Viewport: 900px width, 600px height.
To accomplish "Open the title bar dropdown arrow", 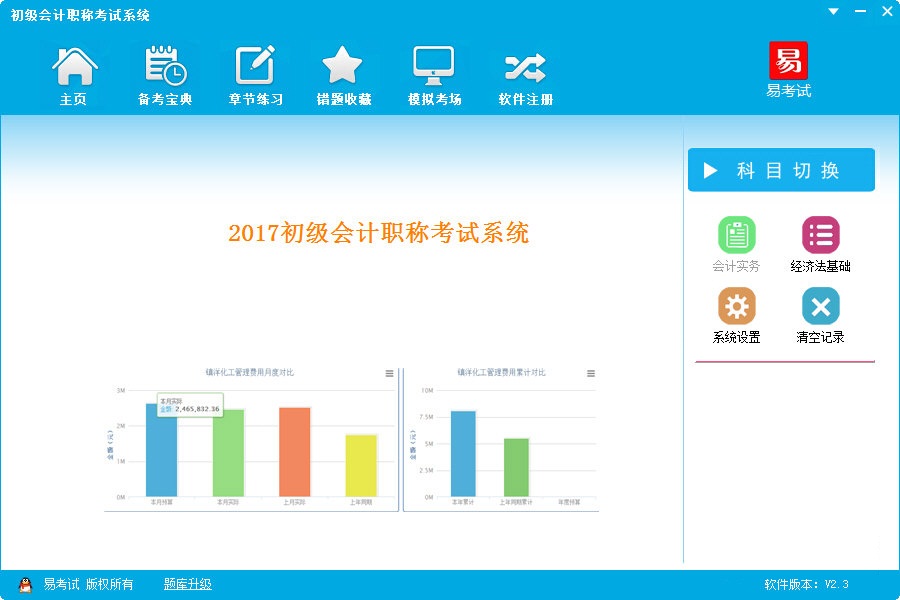I will (833, 11).
